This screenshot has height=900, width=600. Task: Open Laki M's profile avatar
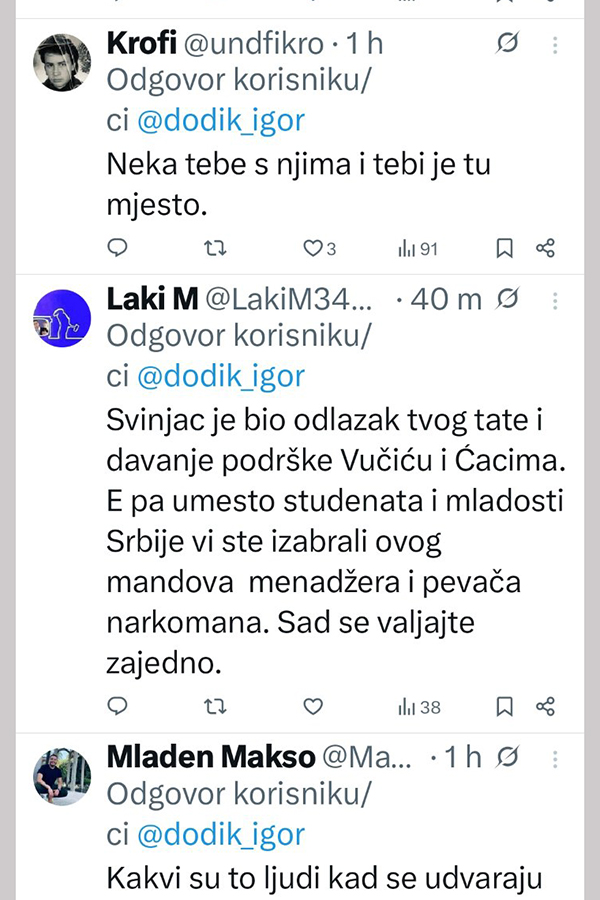[62, 318]
